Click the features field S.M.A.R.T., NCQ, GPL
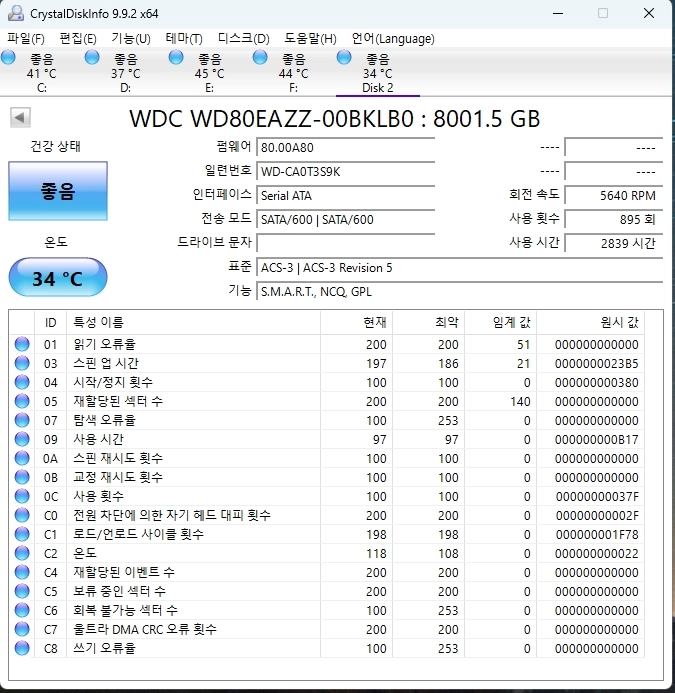Screen dimensions: 675x693 (x=460, y=291)
